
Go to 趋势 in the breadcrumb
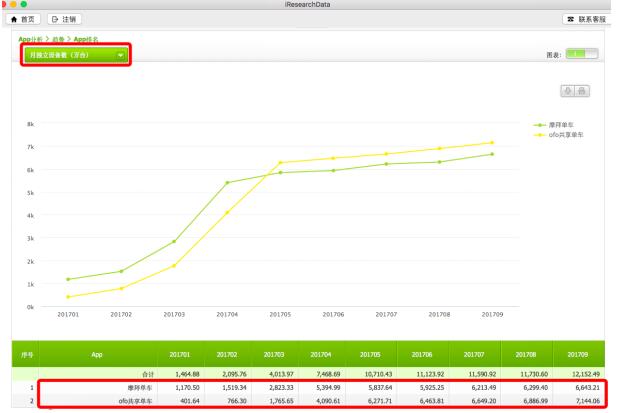point(58,39)
